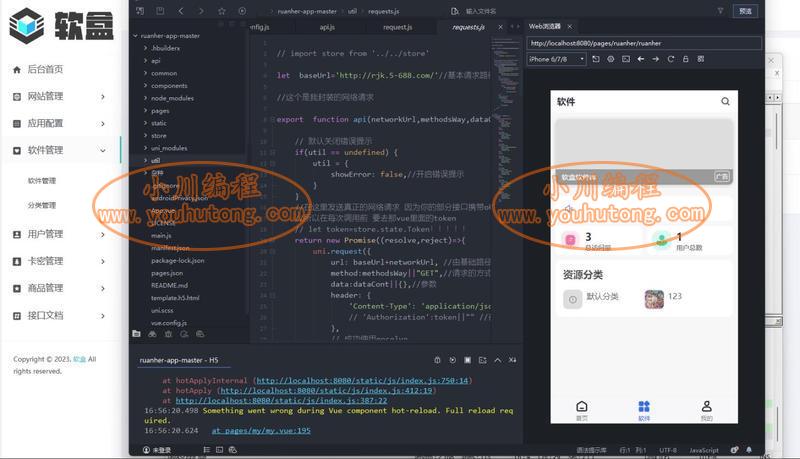
Task: Click the save file icon in HBuilderX toolbar
Action: [x=160, y=11]
